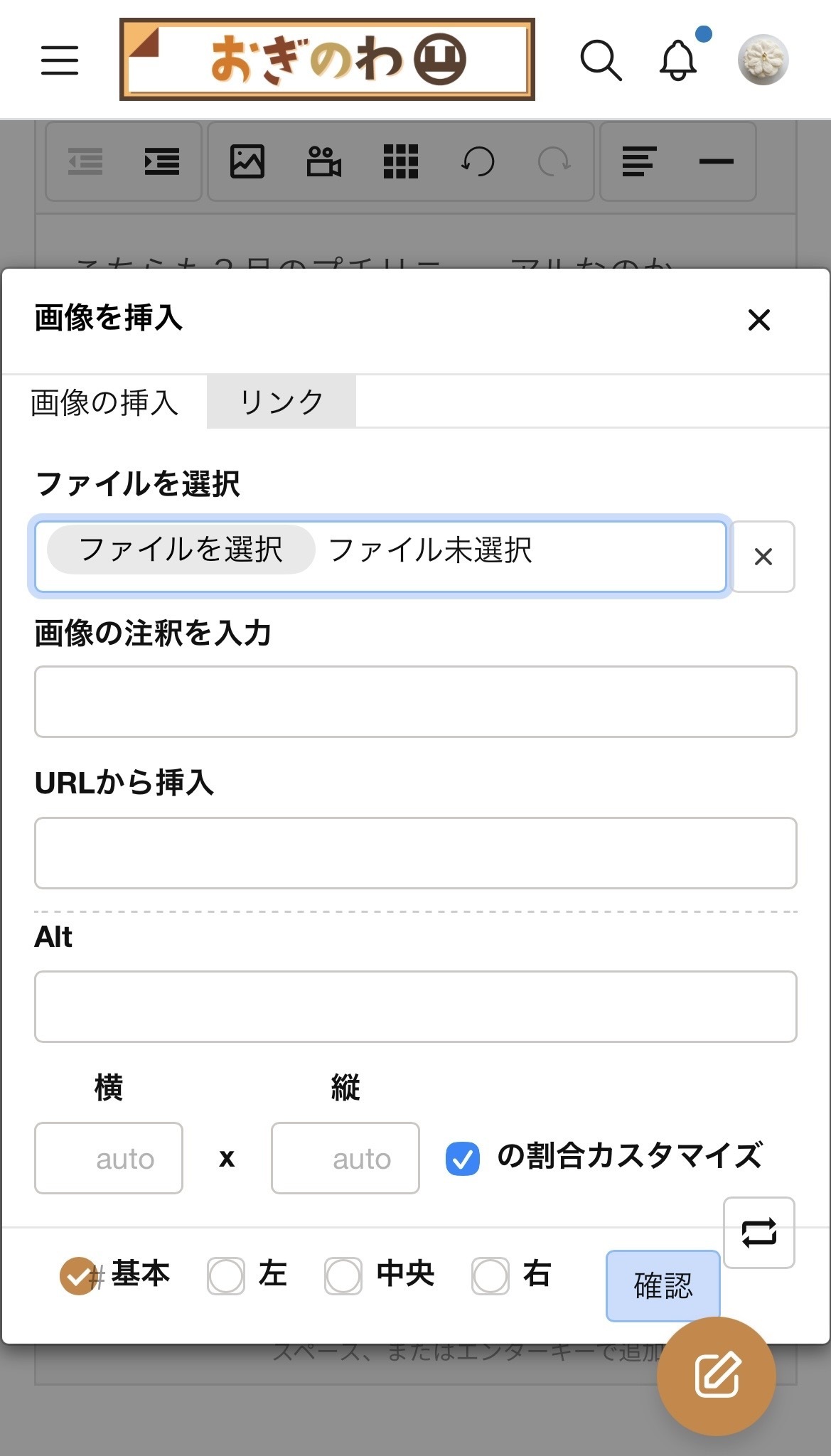Toggle の割合カスタマイズ checkbox

click(462, 1158)
